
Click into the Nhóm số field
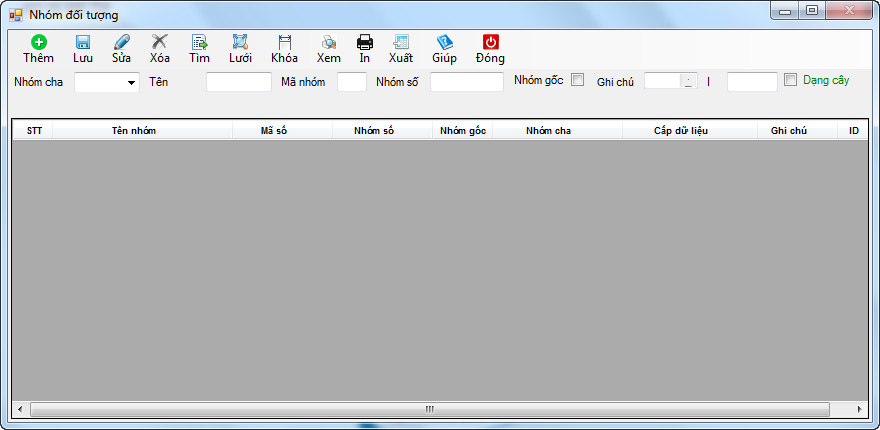click(467, 82)
